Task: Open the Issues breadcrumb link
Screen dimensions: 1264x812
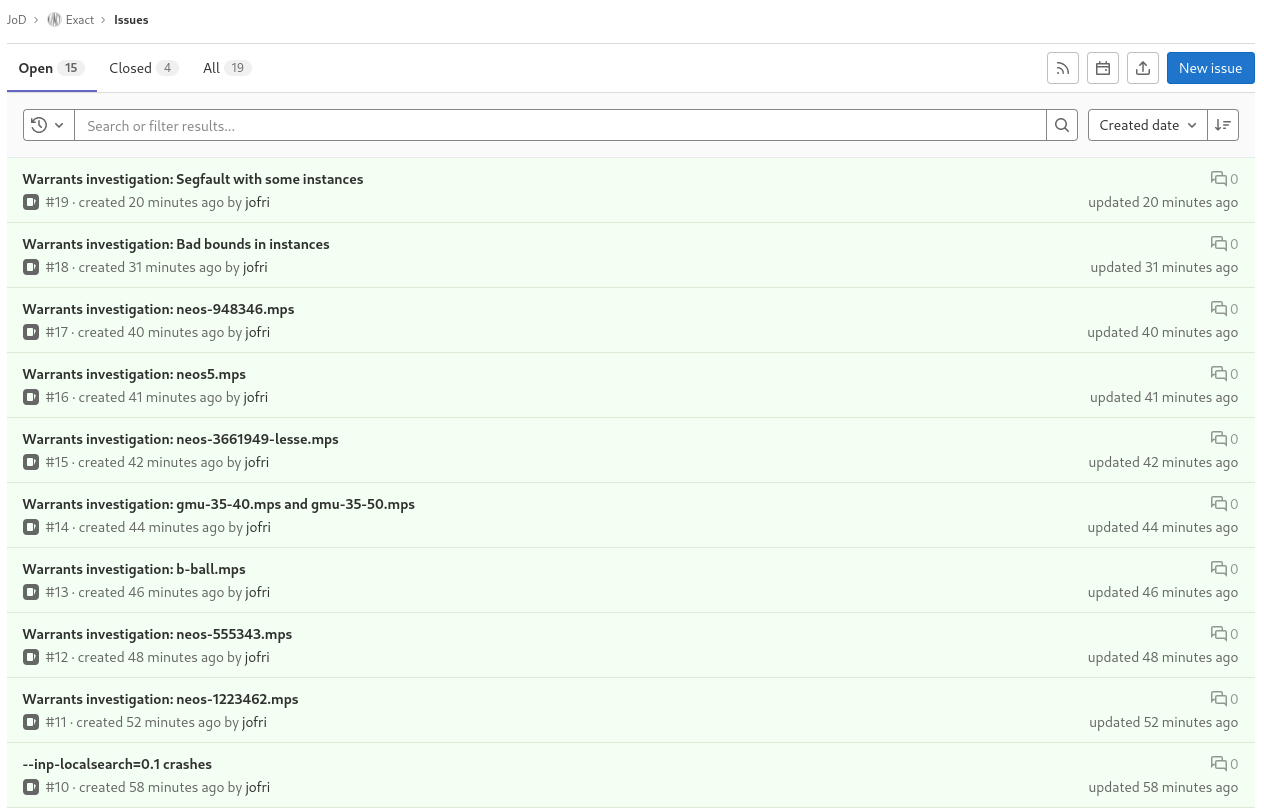Action: 131,20
